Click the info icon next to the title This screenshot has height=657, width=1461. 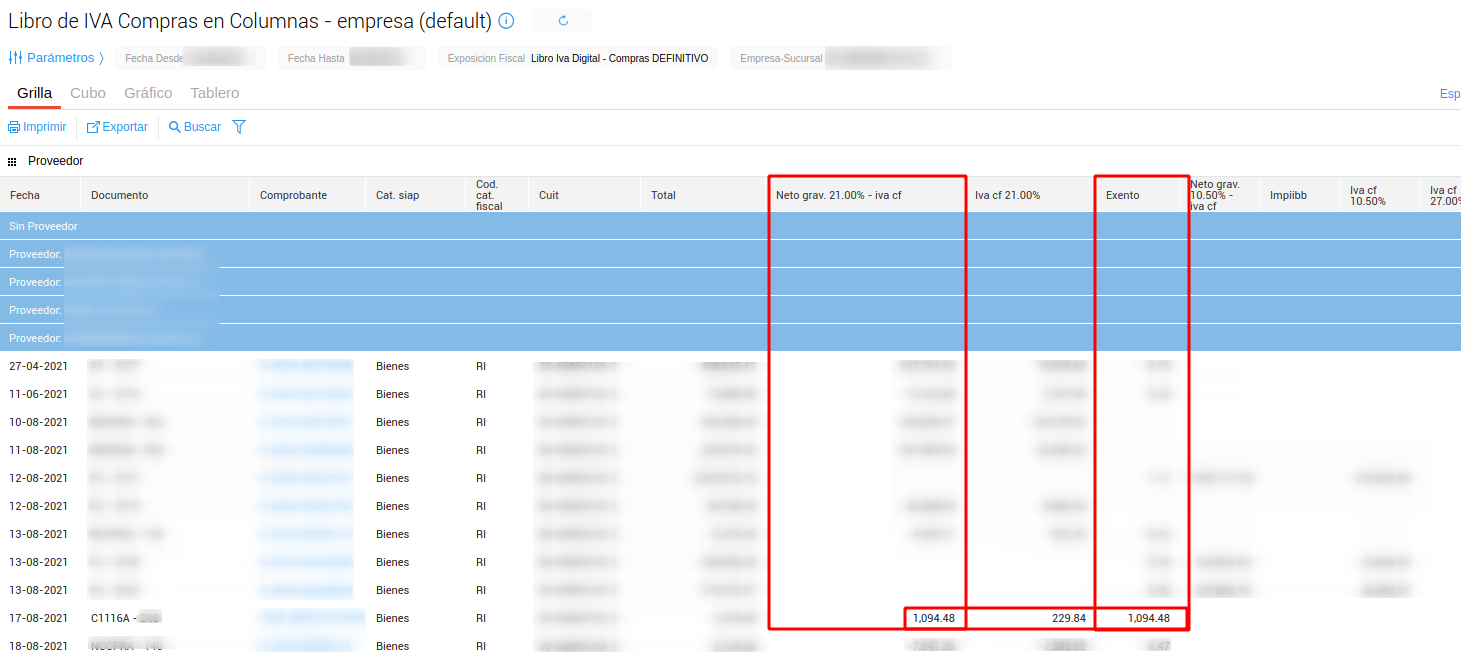507,21
